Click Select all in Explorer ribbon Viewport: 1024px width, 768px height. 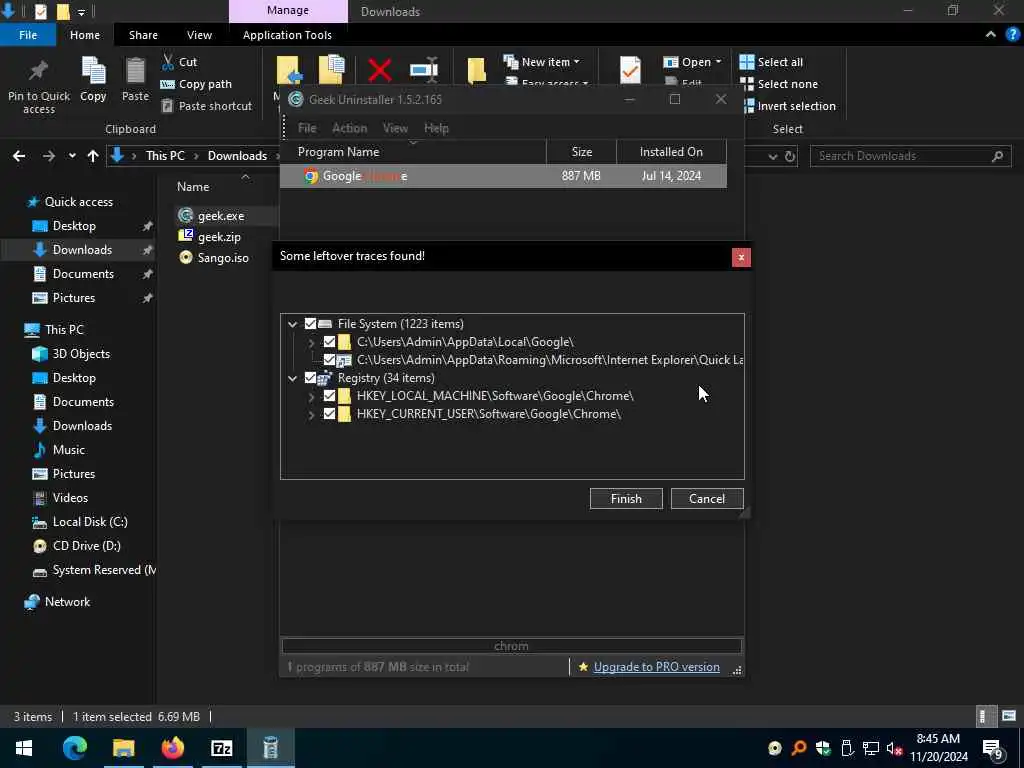click(771, 62)
